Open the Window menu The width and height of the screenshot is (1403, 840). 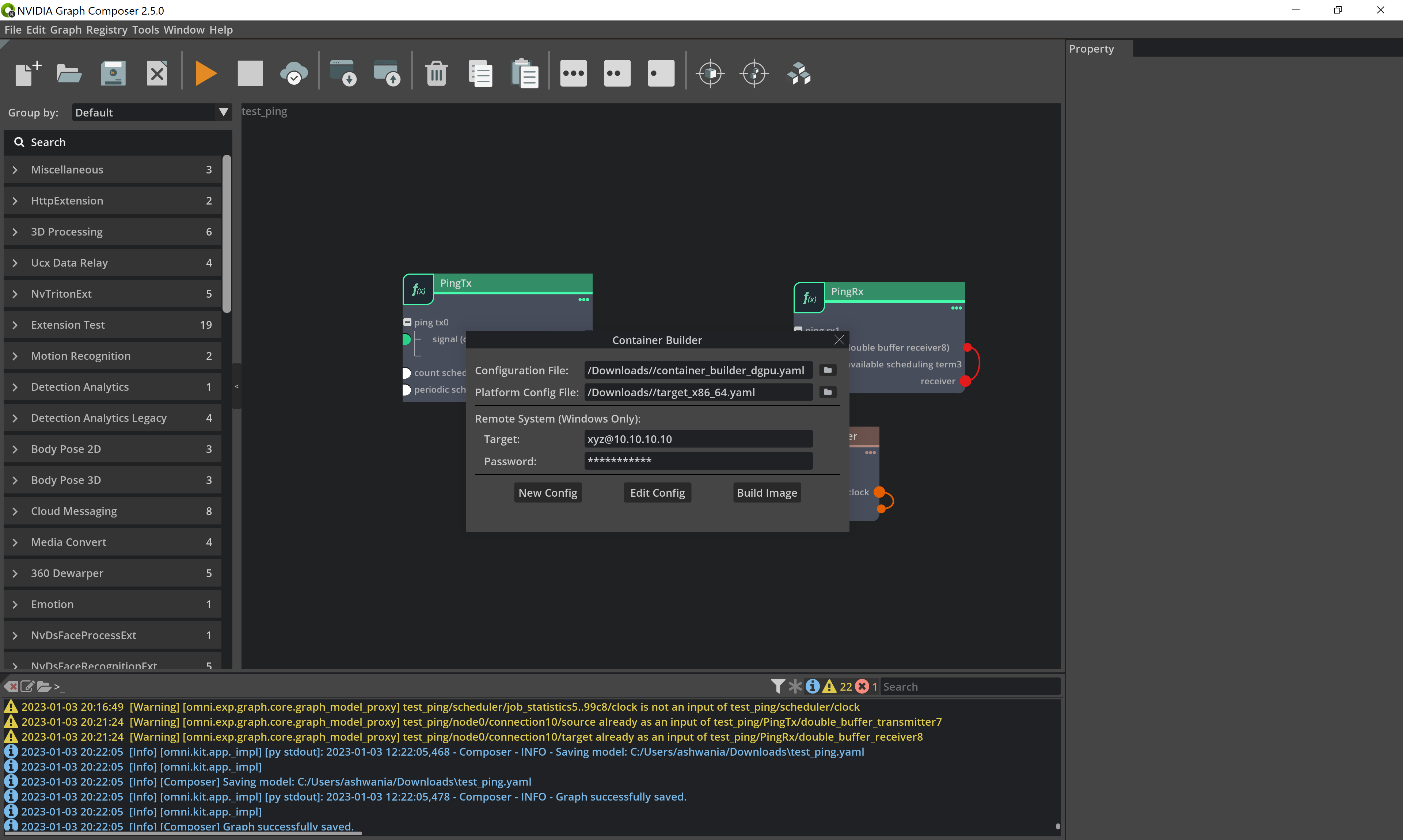click(184, 30)
